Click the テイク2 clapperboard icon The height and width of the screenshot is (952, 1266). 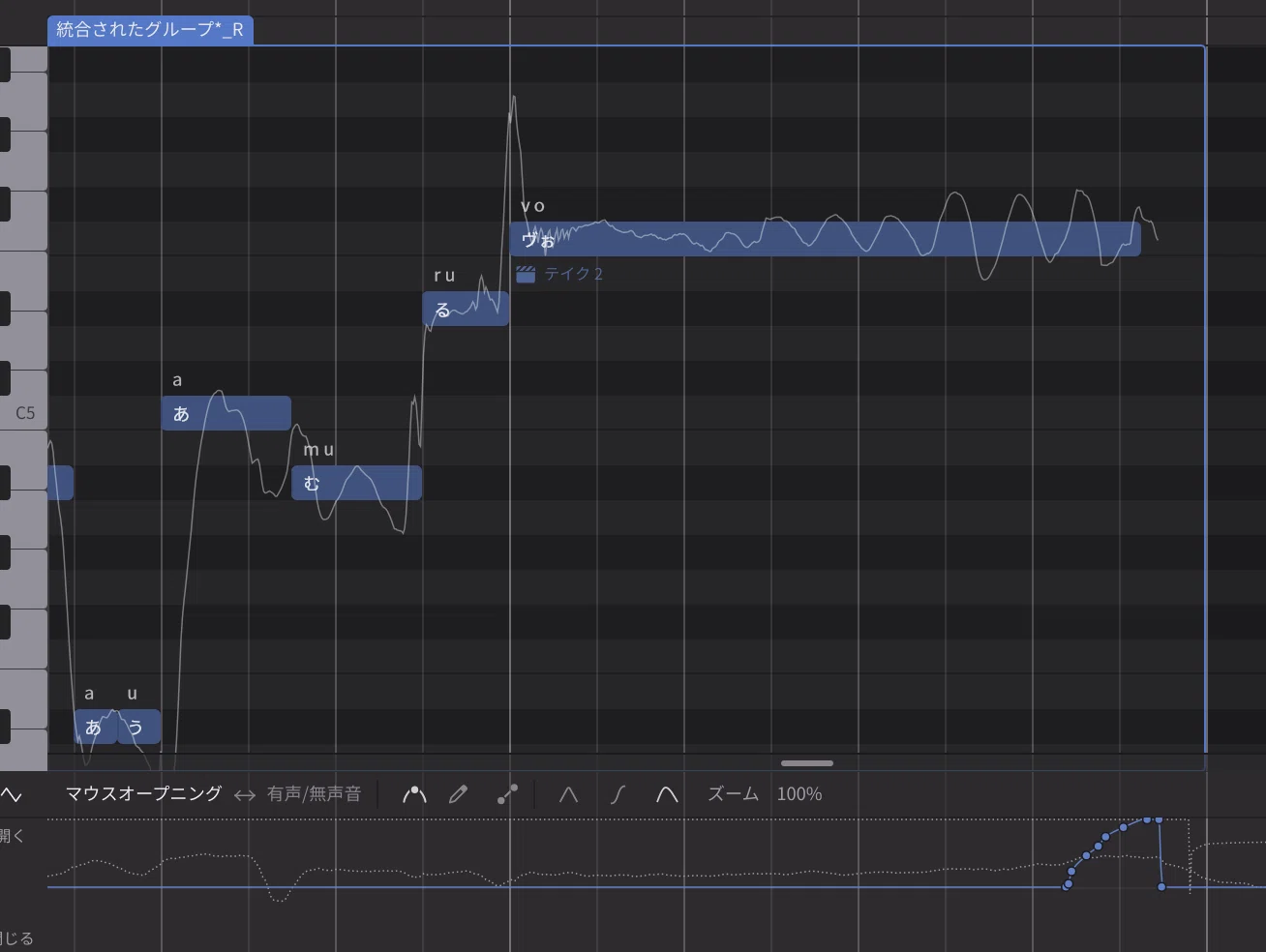[526, 274]
